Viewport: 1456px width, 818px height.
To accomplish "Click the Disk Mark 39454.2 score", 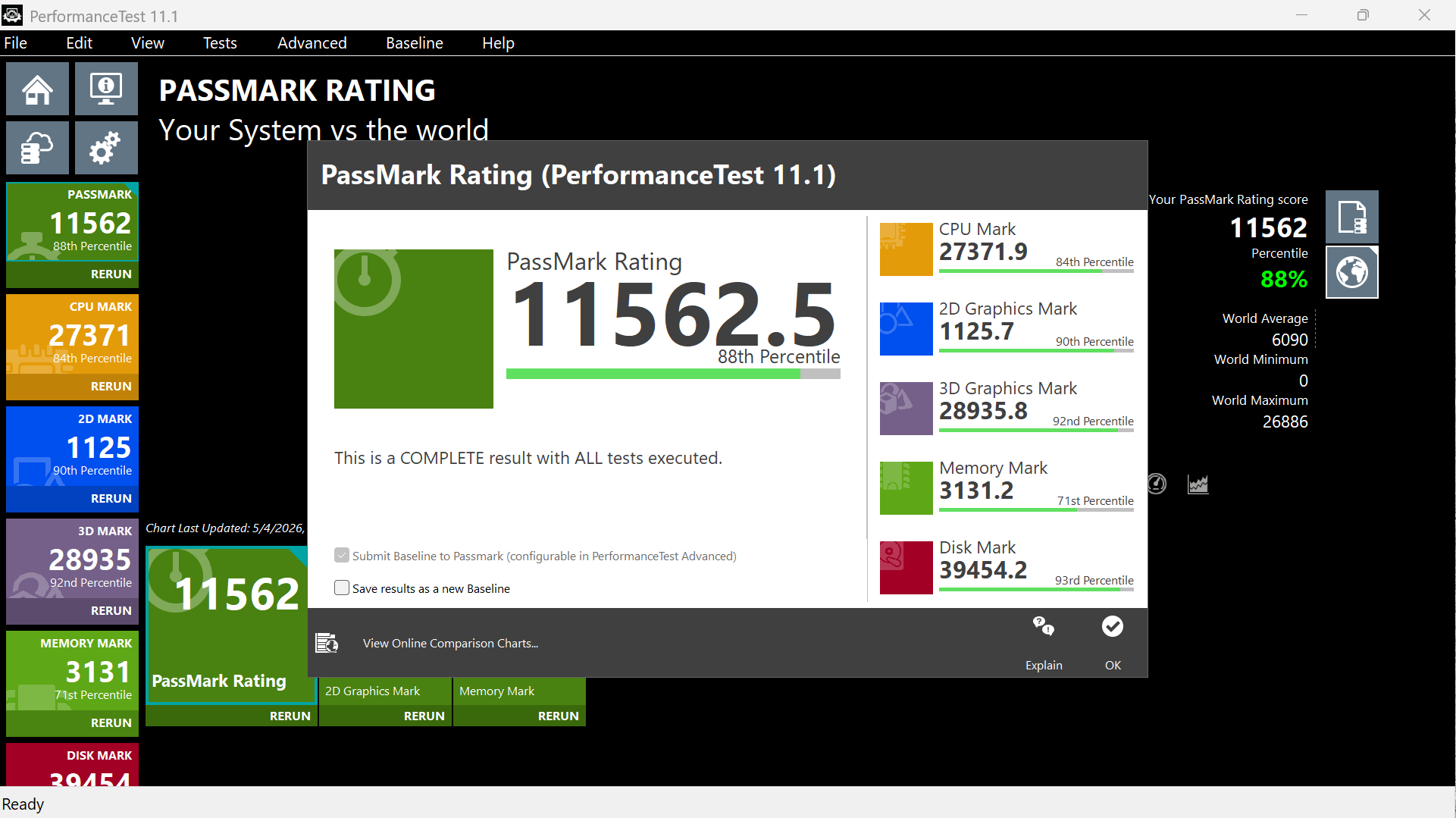I will tap(983, 570).
